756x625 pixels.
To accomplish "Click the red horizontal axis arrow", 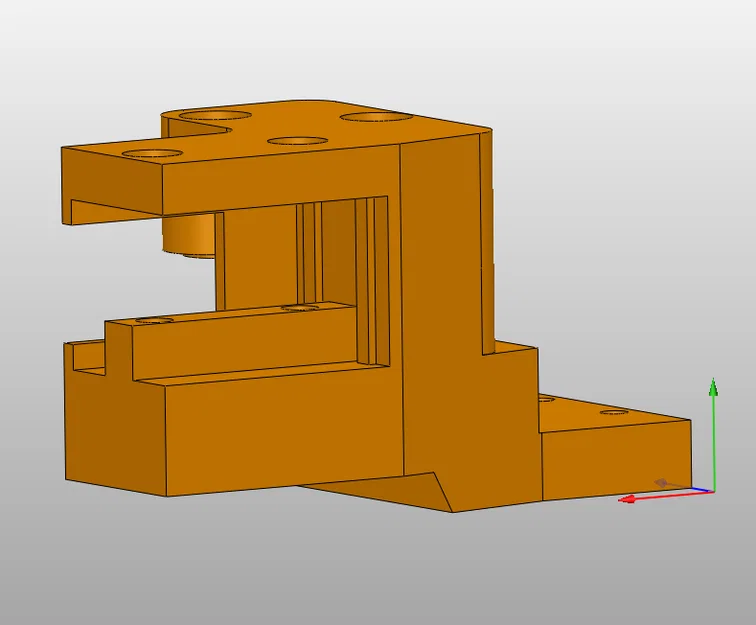I will point(665,496).
